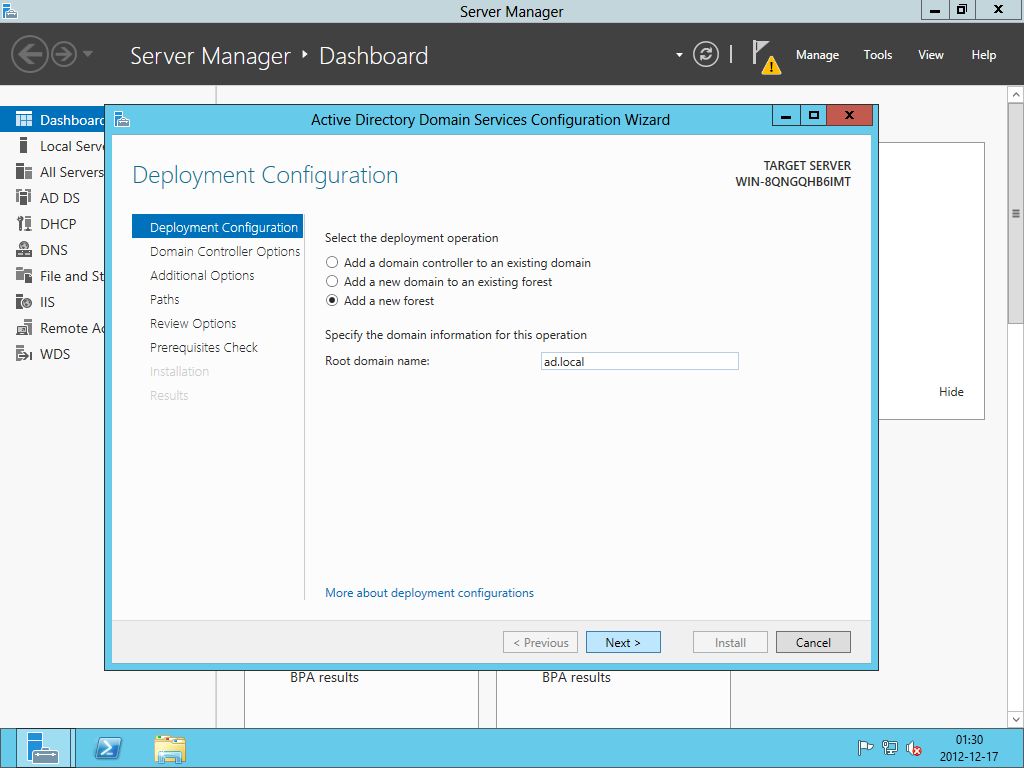Go to Additional Options wizard step
1024x768 pixels.
(202, 276)
